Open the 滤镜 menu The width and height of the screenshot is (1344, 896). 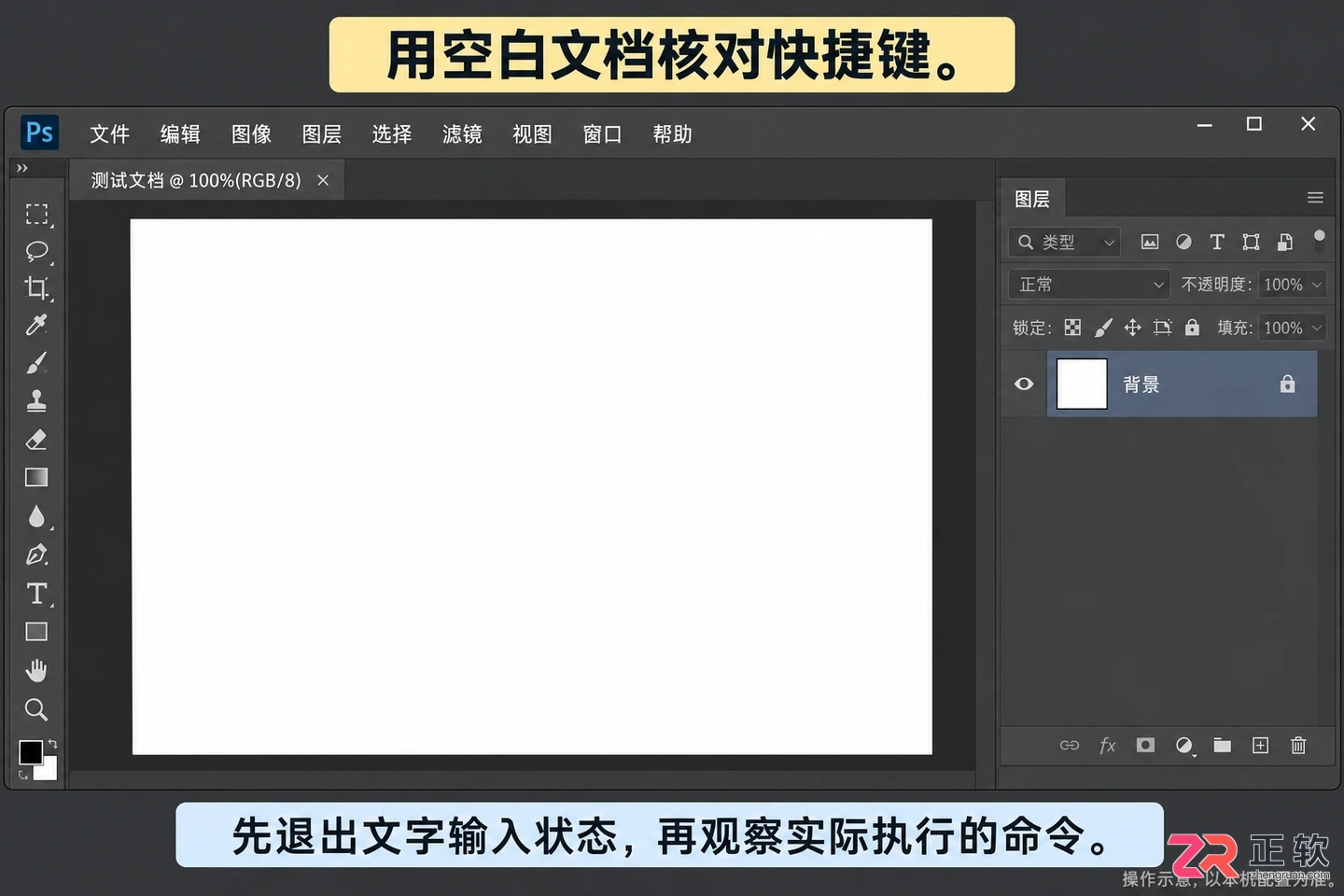tap(462, 134)
